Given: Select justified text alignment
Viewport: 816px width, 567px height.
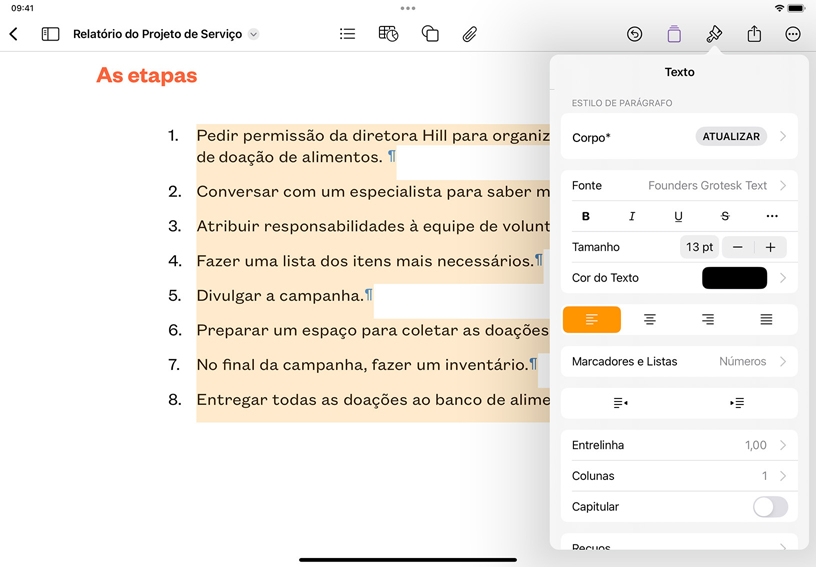Looking at the screenshot, I should coord(766,319).
